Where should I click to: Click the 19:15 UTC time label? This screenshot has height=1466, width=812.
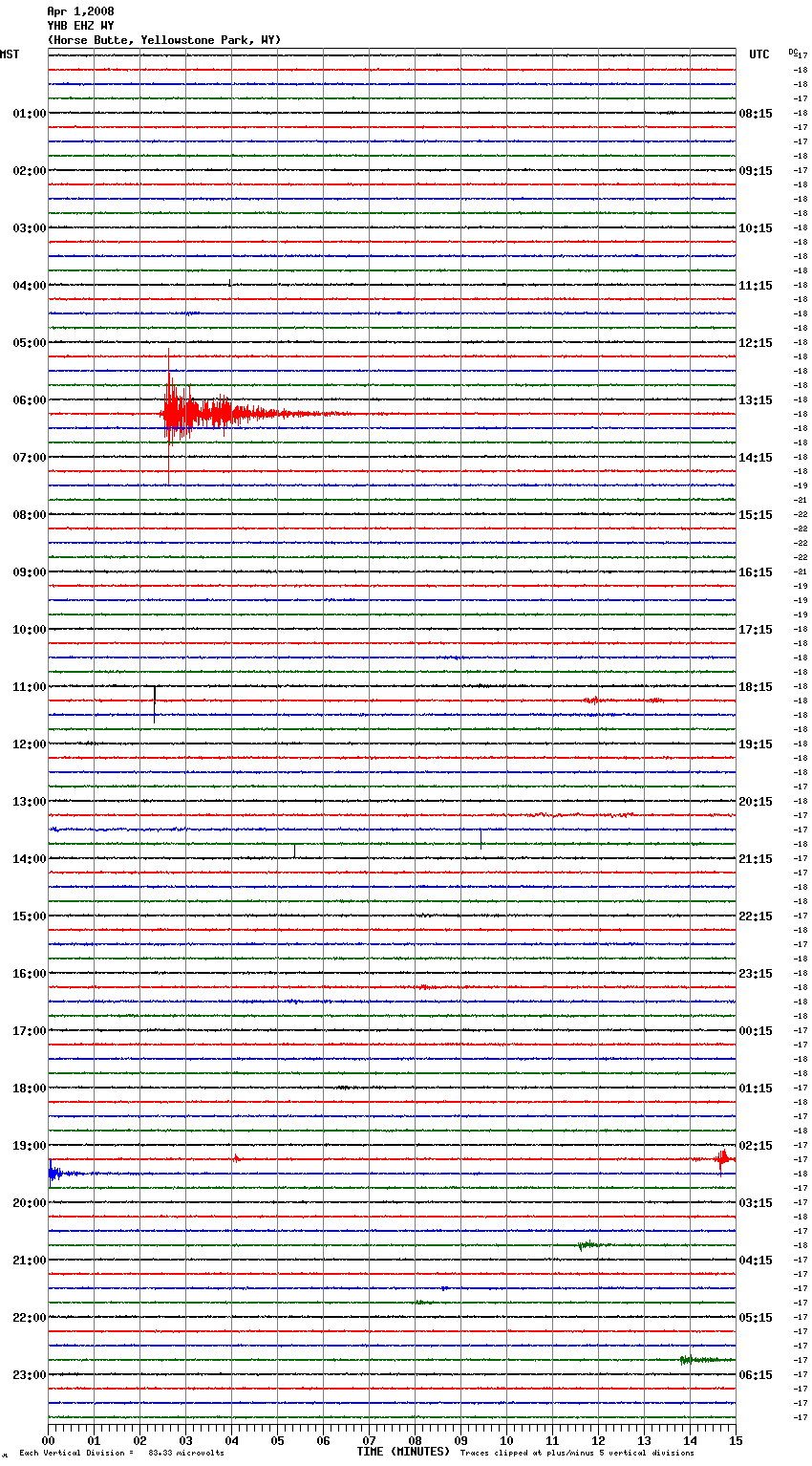point(756,744)
